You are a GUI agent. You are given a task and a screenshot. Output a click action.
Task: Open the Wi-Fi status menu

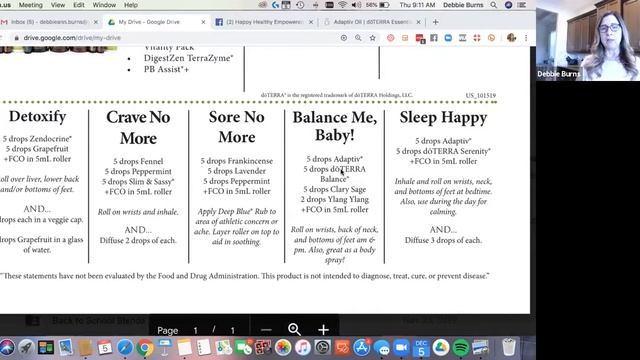coord(342,5)
